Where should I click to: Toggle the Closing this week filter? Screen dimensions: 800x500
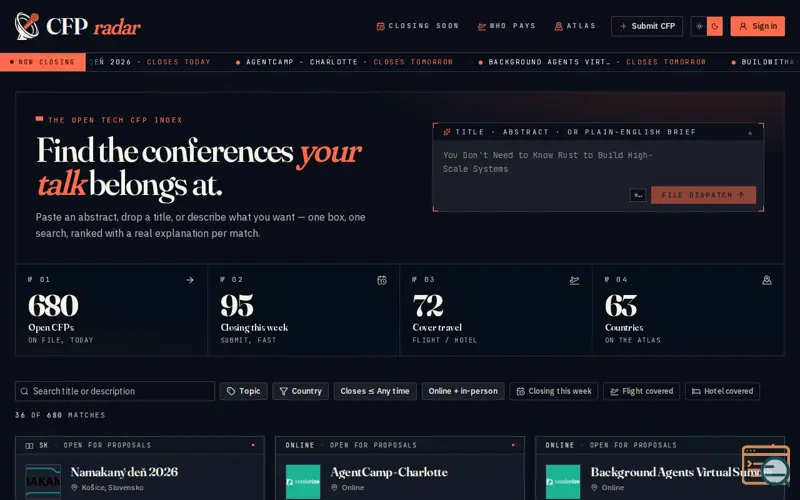click(554, 391)
